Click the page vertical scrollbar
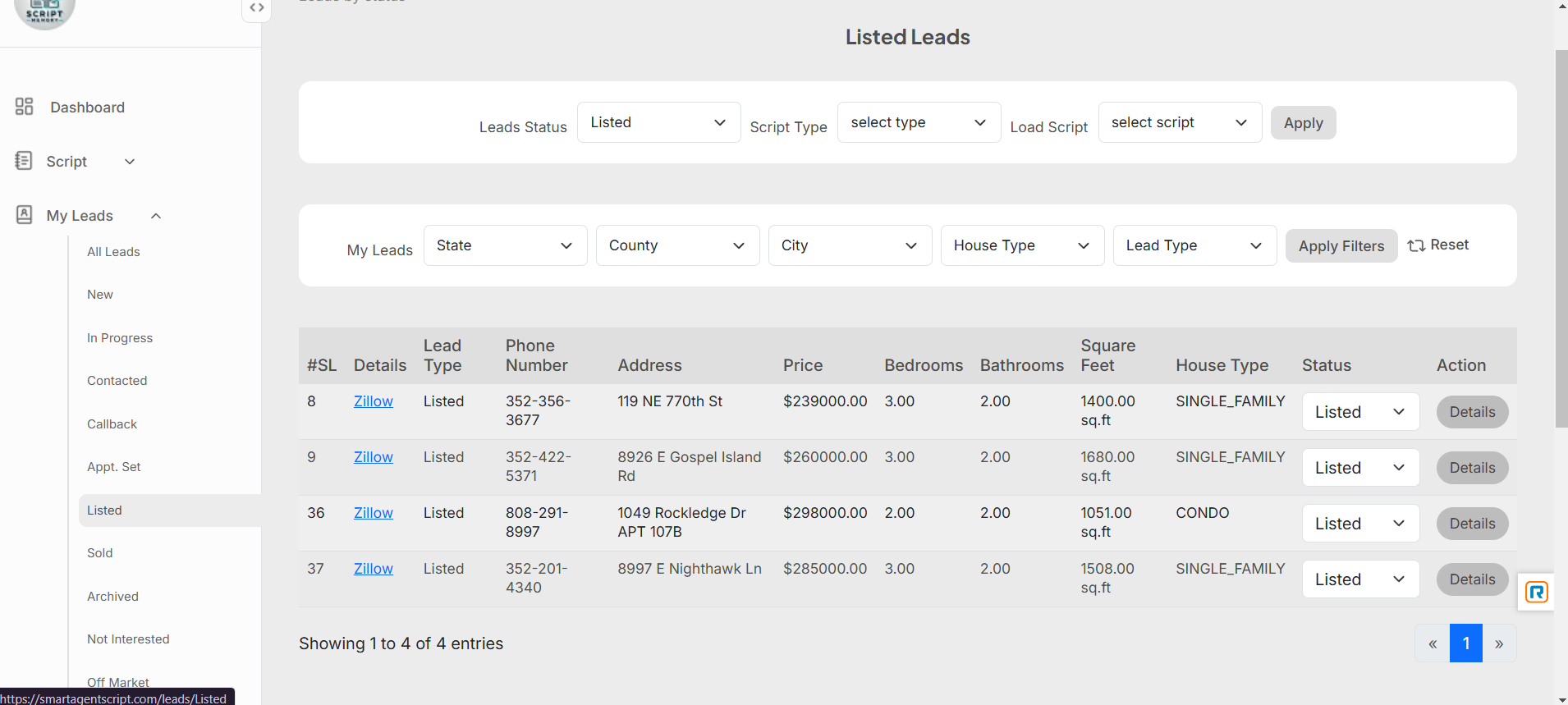1568x705 pixels. 1561,238
